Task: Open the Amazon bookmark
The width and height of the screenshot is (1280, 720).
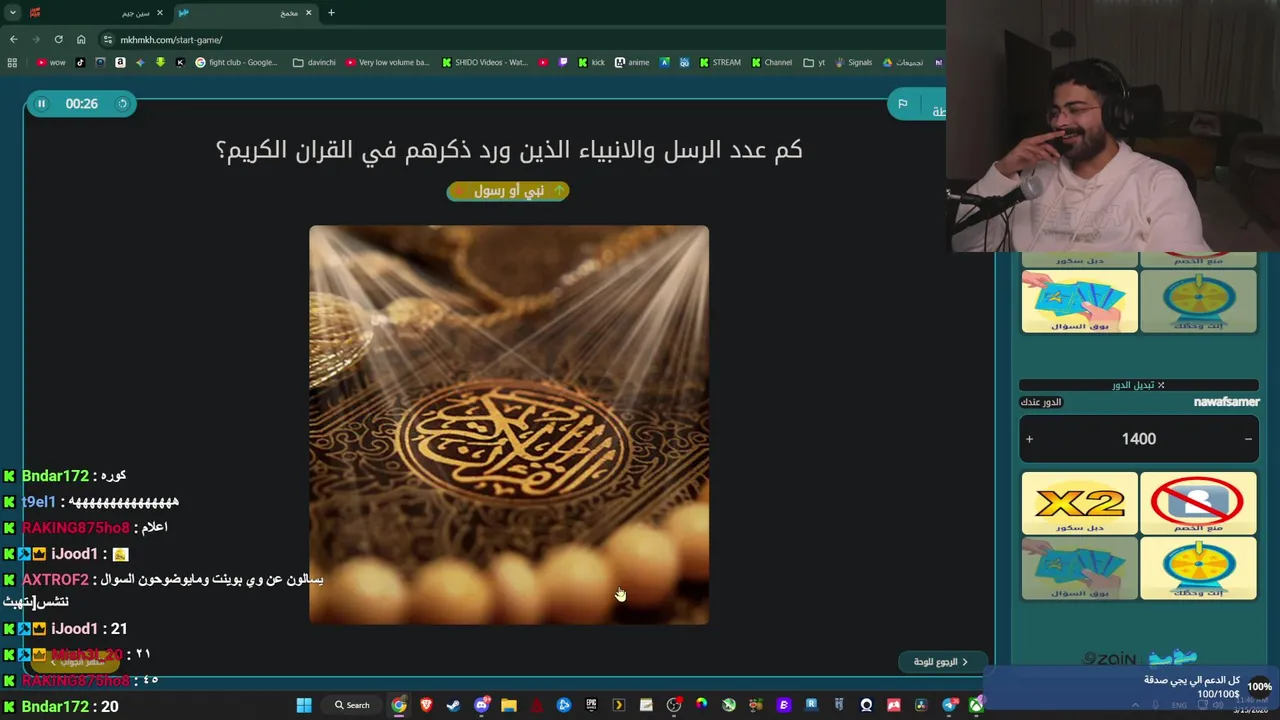Action: (x=120, y=62)
